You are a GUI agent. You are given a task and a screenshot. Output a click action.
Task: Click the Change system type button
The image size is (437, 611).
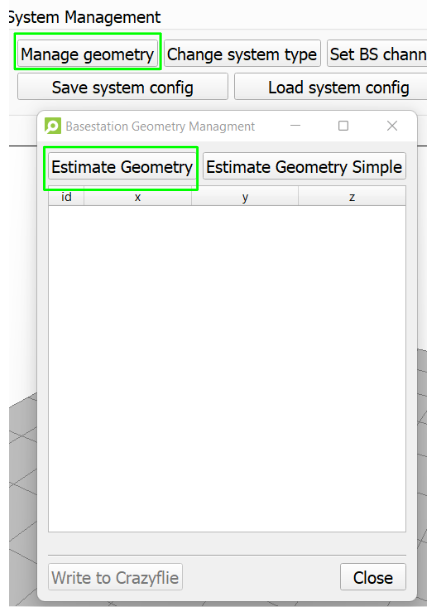tap(242, 54)
